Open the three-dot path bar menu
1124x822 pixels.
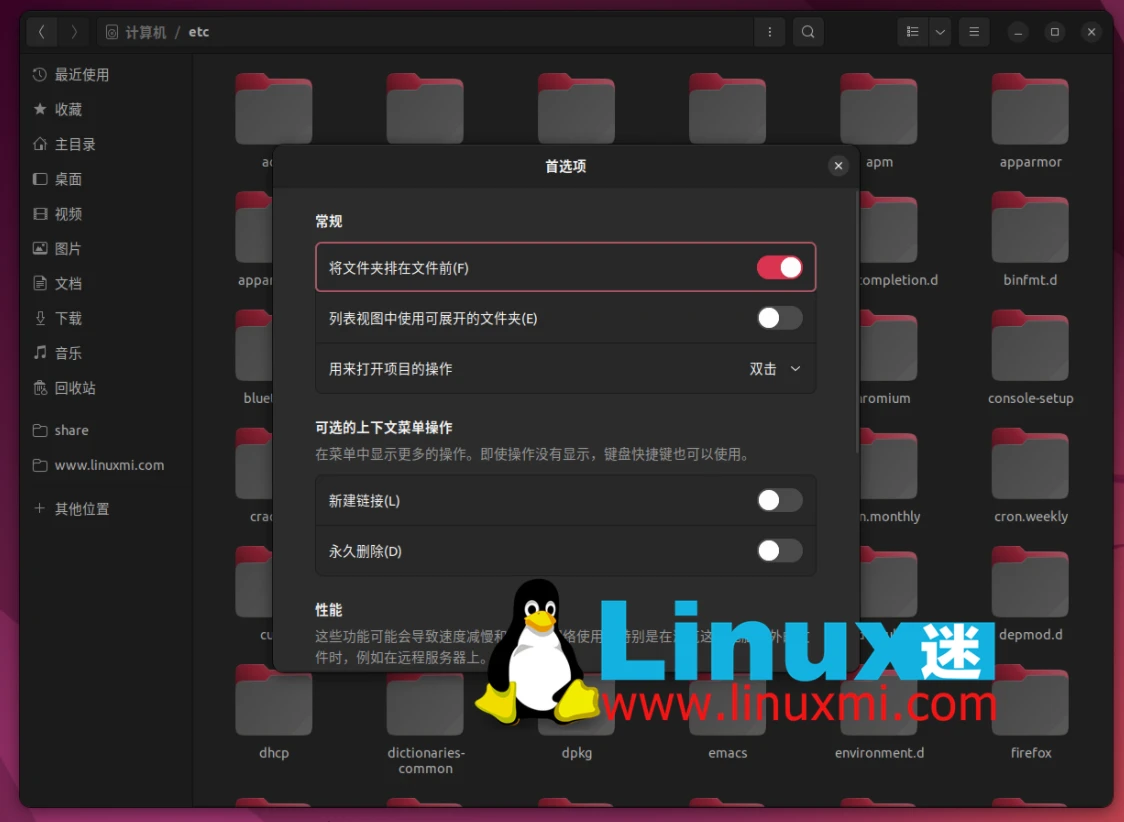pyautogui.click(x=769, y=31)
